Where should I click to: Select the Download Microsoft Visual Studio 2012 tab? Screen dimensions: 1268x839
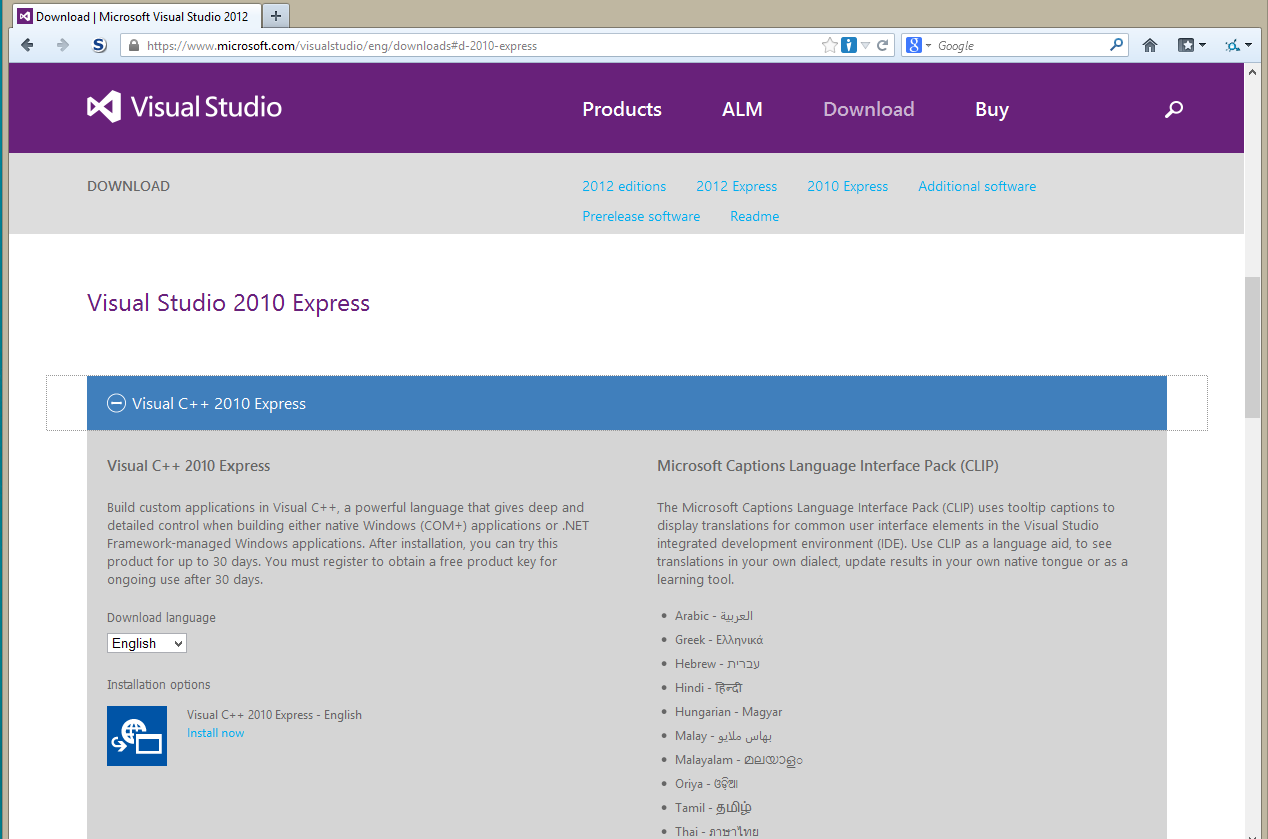[136, 16]
